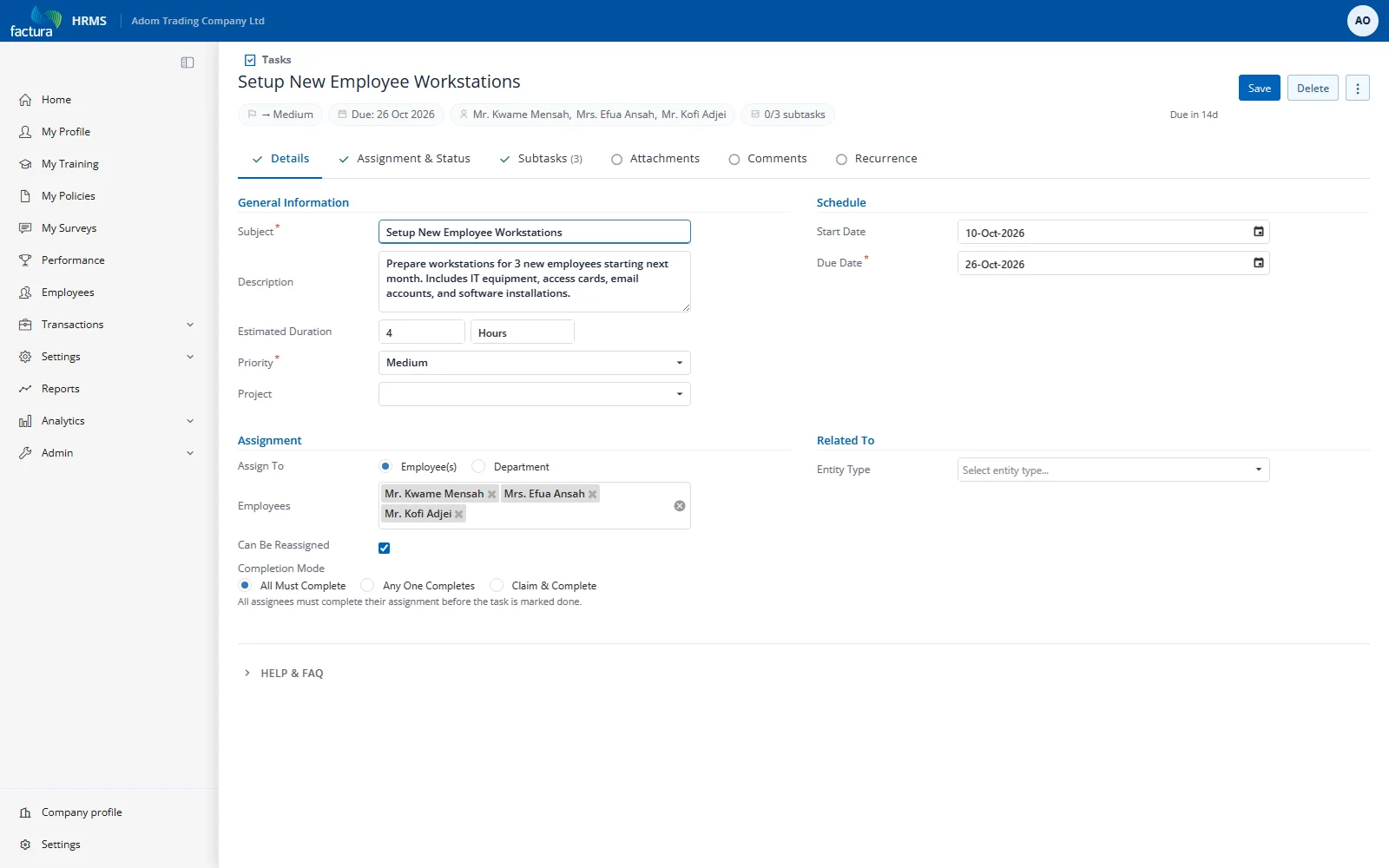Screen dimensions: 1389x868
Task: Open the Comments tab
Action: pyautogui.click(x=767, y=159)
